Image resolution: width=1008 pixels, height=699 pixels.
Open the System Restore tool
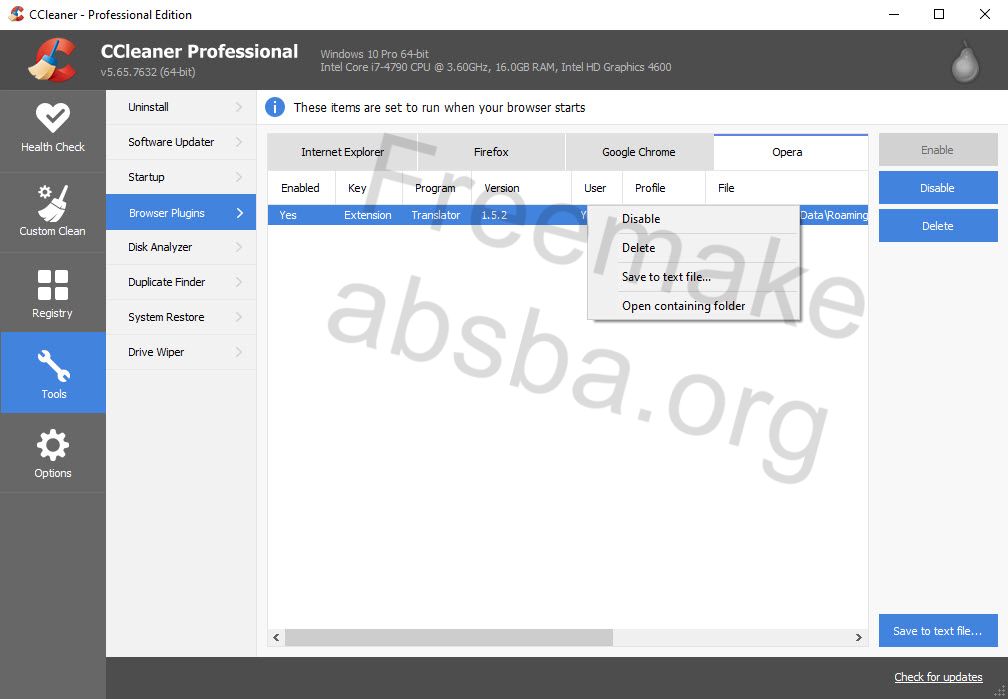coord(181,317)
